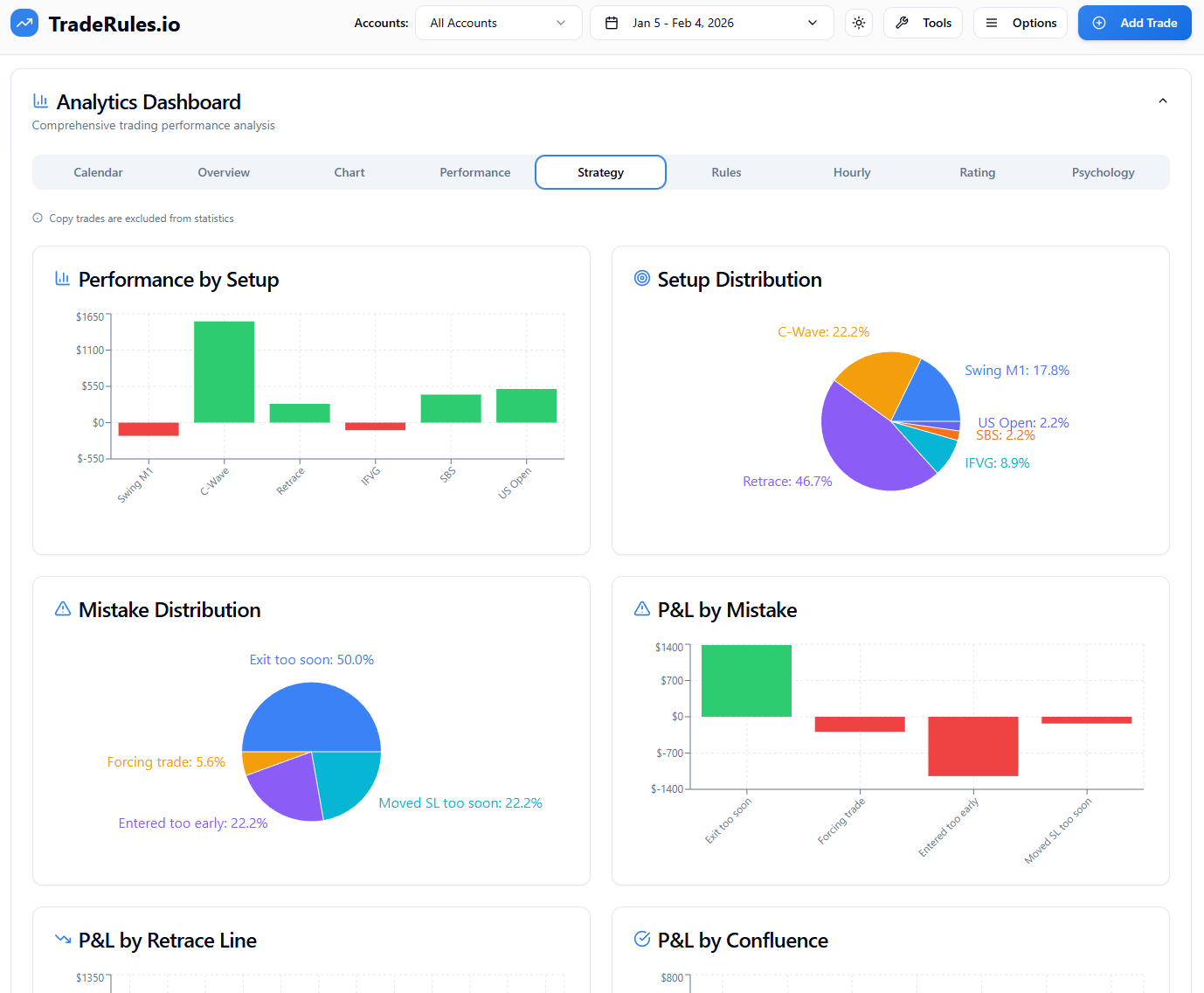Click the P&L by Confluence check icon
The image size is (1204, 993).
pyautogui.click(x=641, y=939)
